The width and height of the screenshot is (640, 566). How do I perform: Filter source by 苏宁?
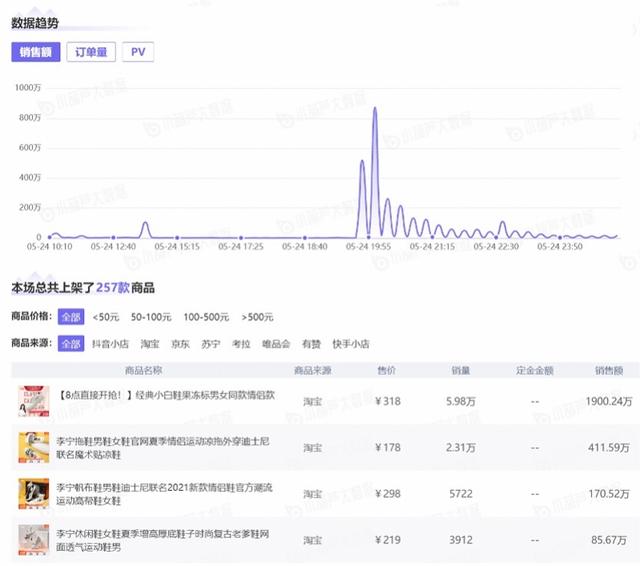(211, 344)
